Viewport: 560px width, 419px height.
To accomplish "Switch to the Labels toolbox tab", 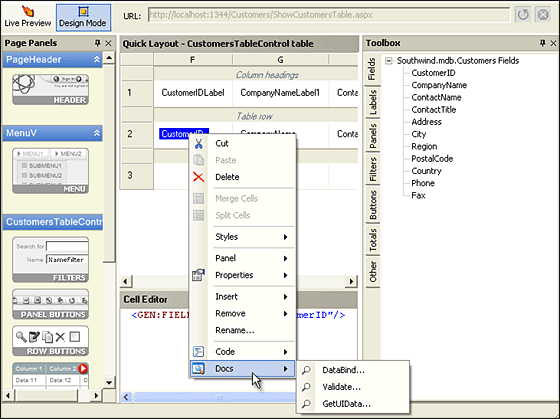I will click(x=373, y=103).
